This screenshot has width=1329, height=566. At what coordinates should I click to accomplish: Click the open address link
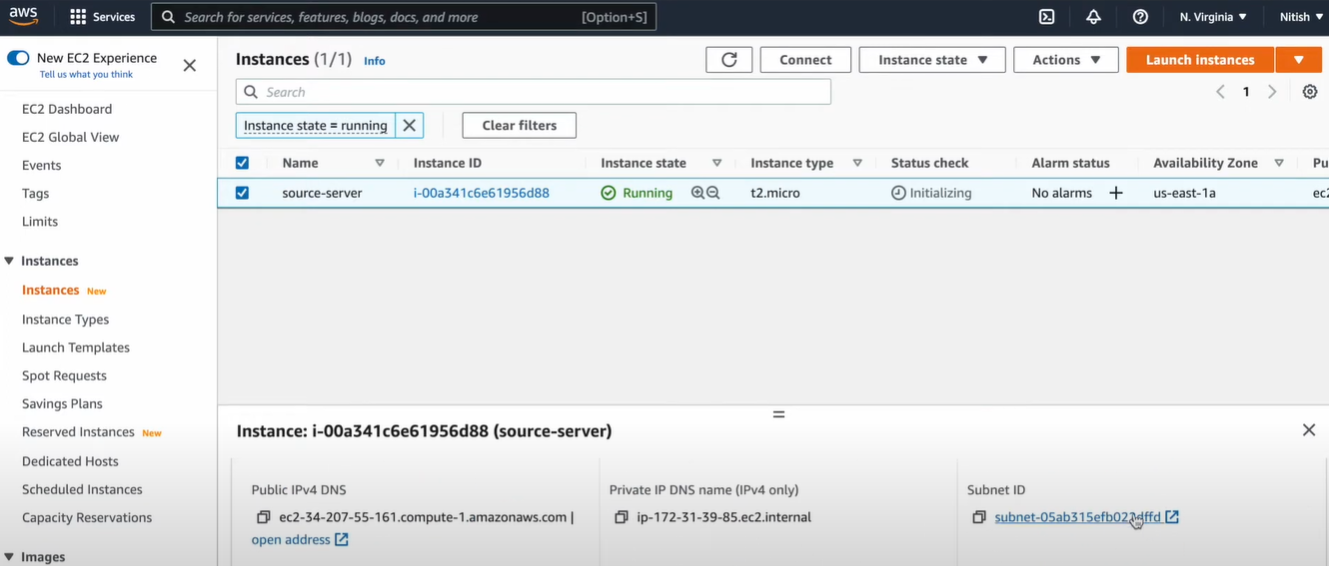pos(291,539)
